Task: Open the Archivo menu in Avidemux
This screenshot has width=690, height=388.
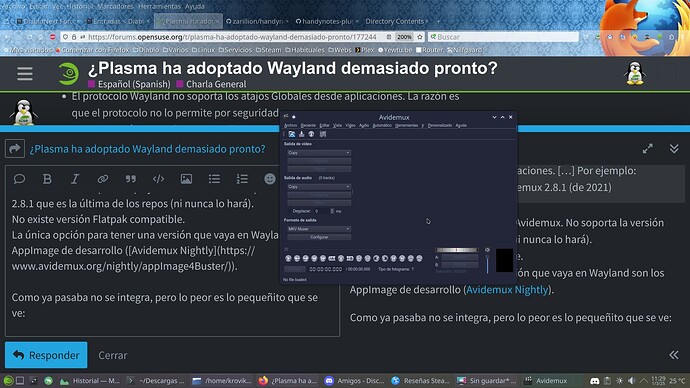Action: pyautogui.click(x=290, y=125)
